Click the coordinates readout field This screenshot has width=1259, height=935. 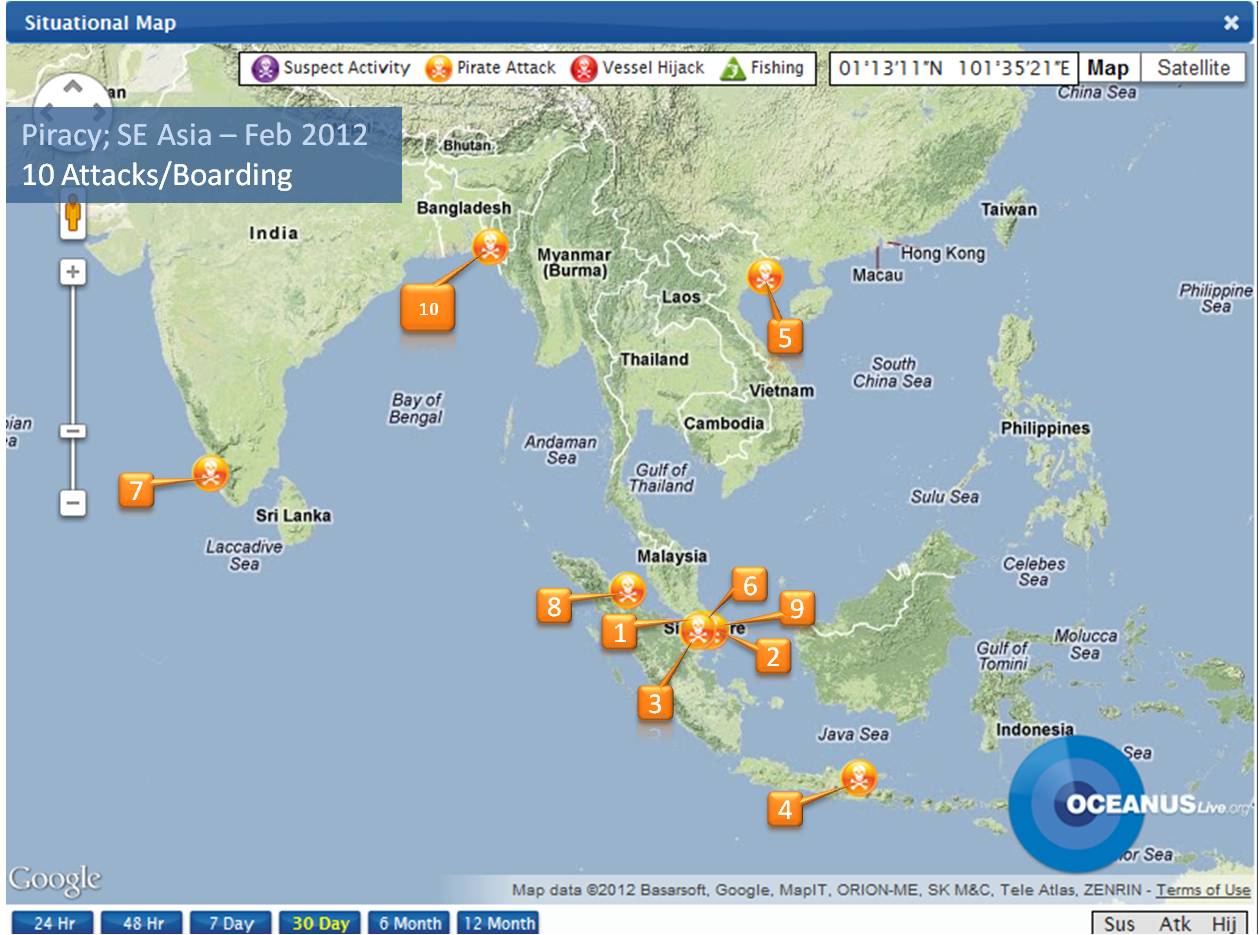point(954,68)
